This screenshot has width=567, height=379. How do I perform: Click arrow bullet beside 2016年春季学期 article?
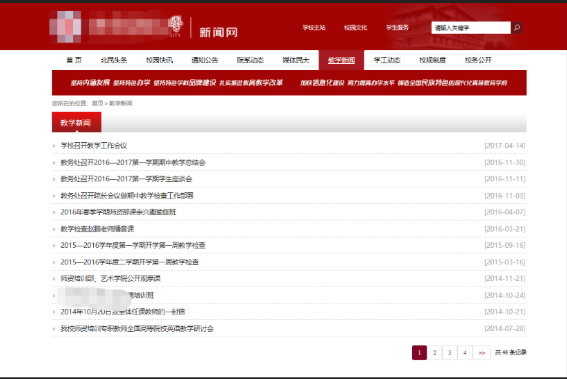tap(54, 212)
